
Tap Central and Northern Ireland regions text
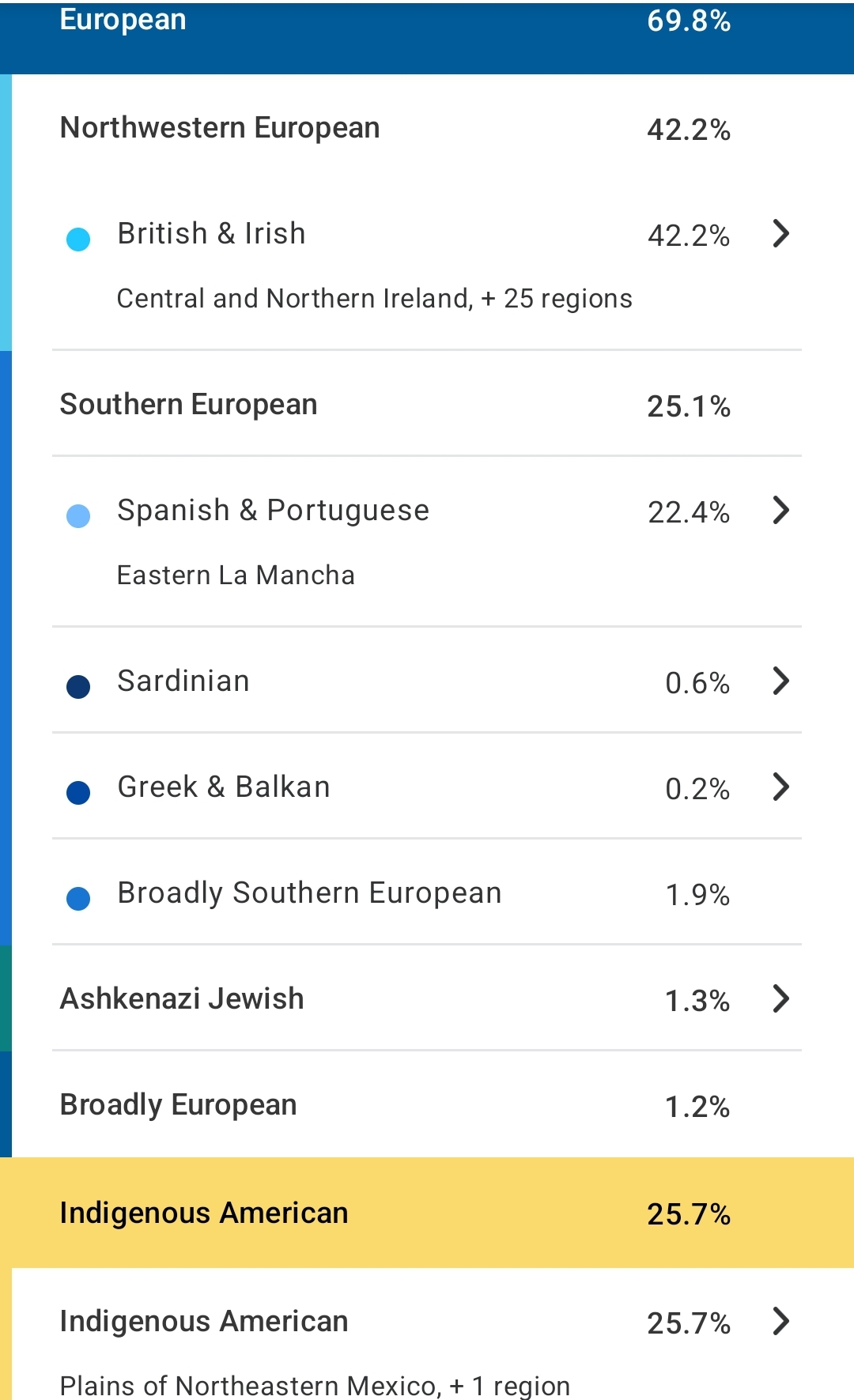[x=374, y=299]
